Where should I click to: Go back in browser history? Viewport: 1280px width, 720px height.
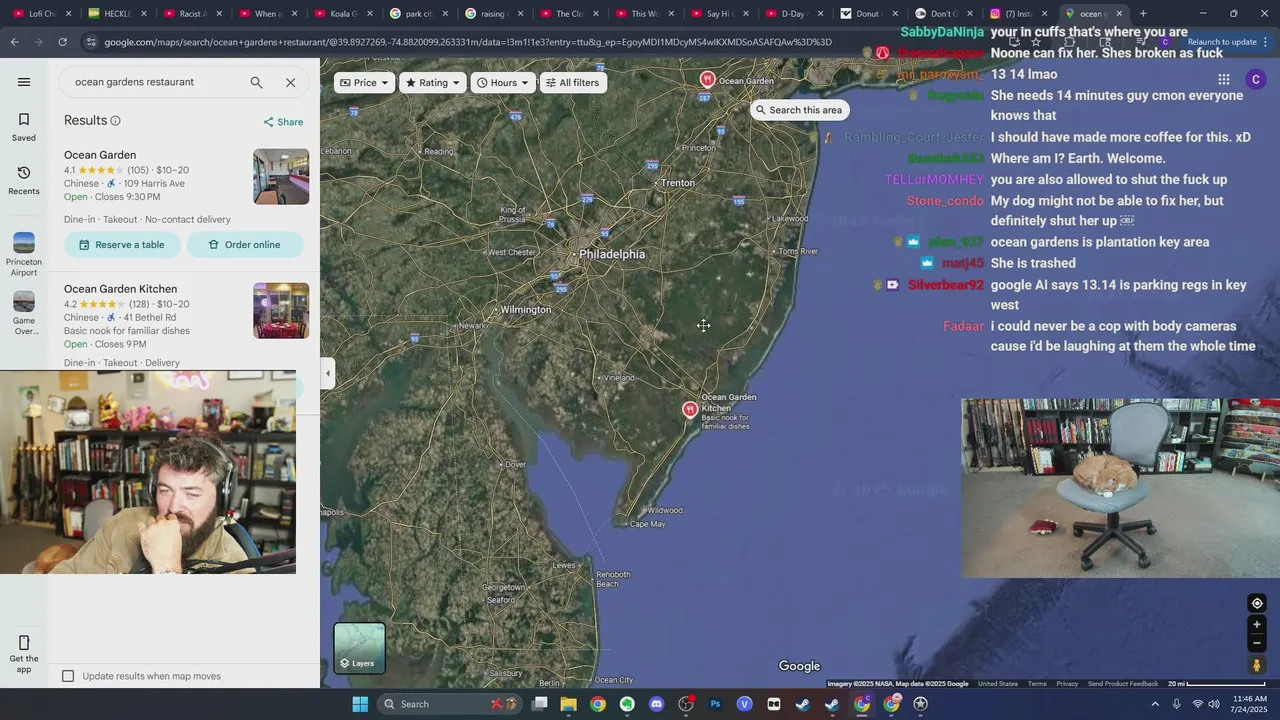tap(14, 42)
